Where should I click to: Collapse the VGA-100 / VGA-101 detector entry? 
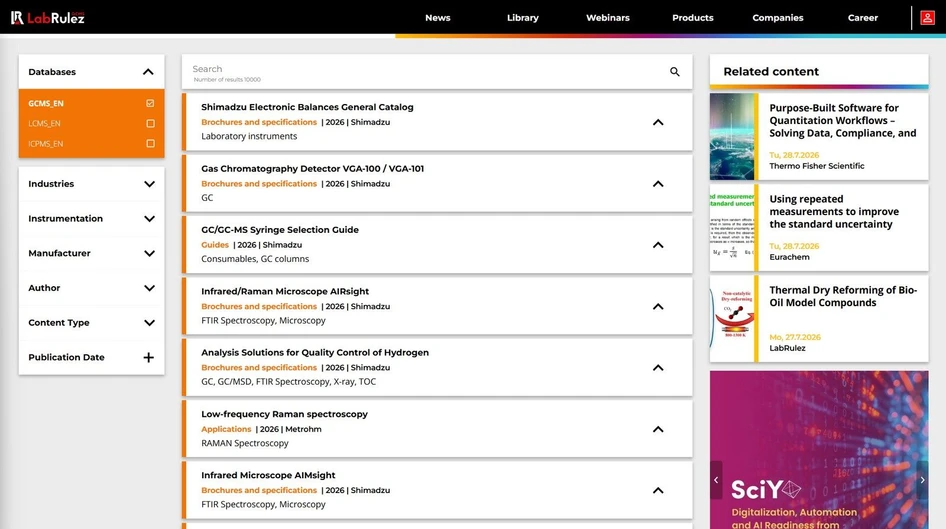point(658,184)
